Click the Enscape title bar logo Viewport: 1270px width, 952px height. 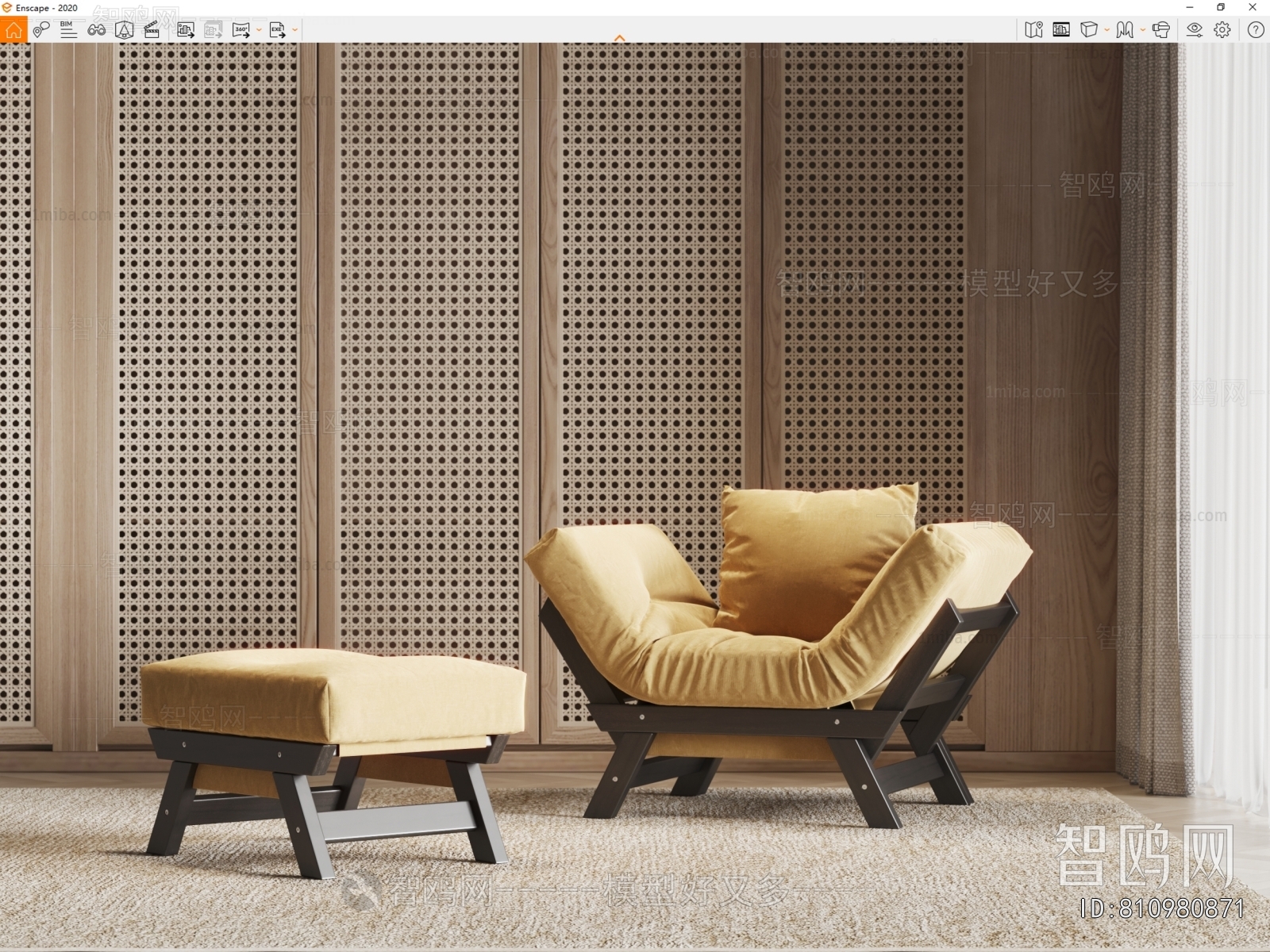(7, 8)
